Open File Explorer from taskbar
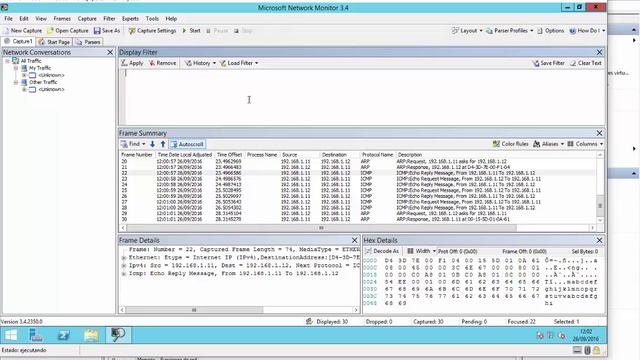 click(91, 336)
